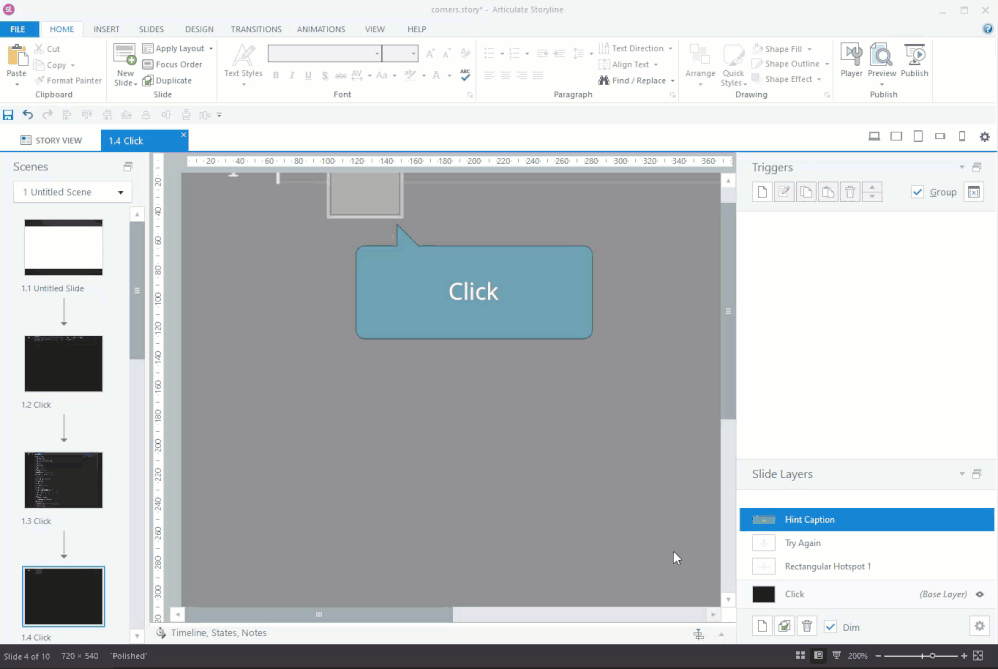This screenshot has height=669, width=998.
Task: Select the Try Again layer
Action: point(802,543)
